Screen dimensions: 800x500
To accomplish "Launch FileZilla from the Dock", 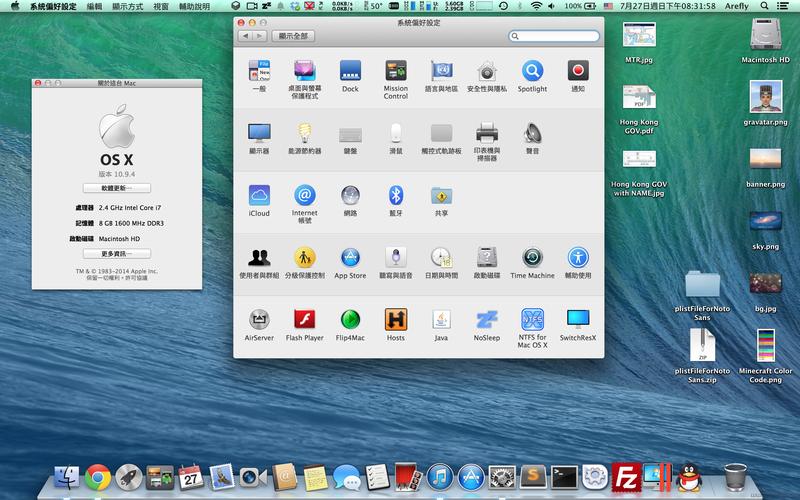I will tap(626, 478).
